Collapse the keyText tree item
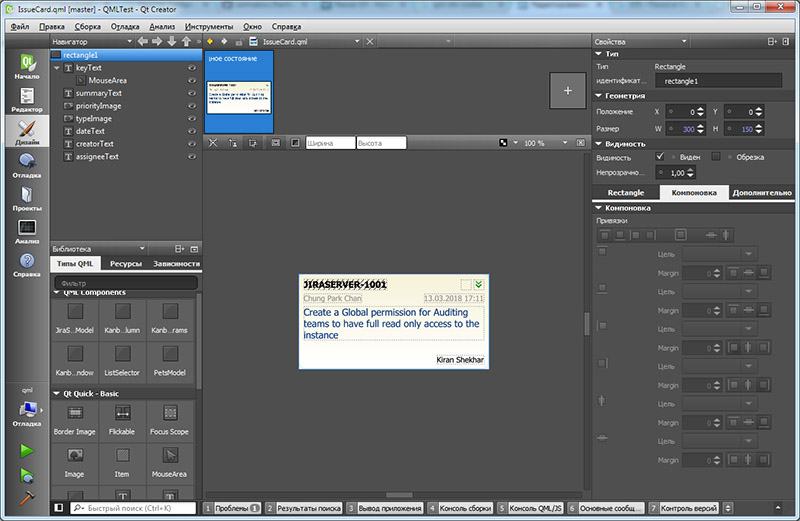 click(x=57, y=68)
